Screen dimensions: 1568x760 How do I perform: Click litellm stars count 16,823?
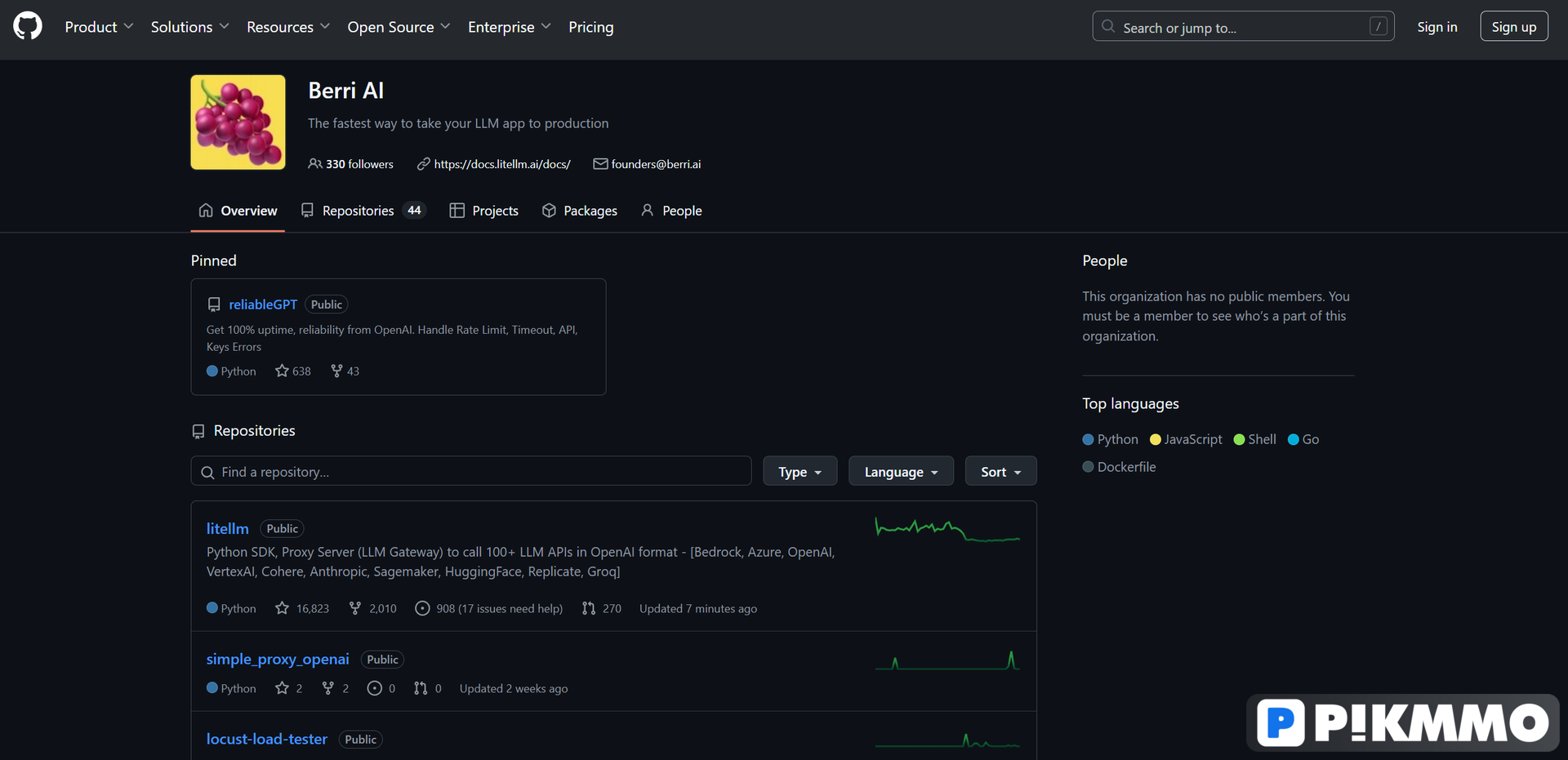[302, 608]
